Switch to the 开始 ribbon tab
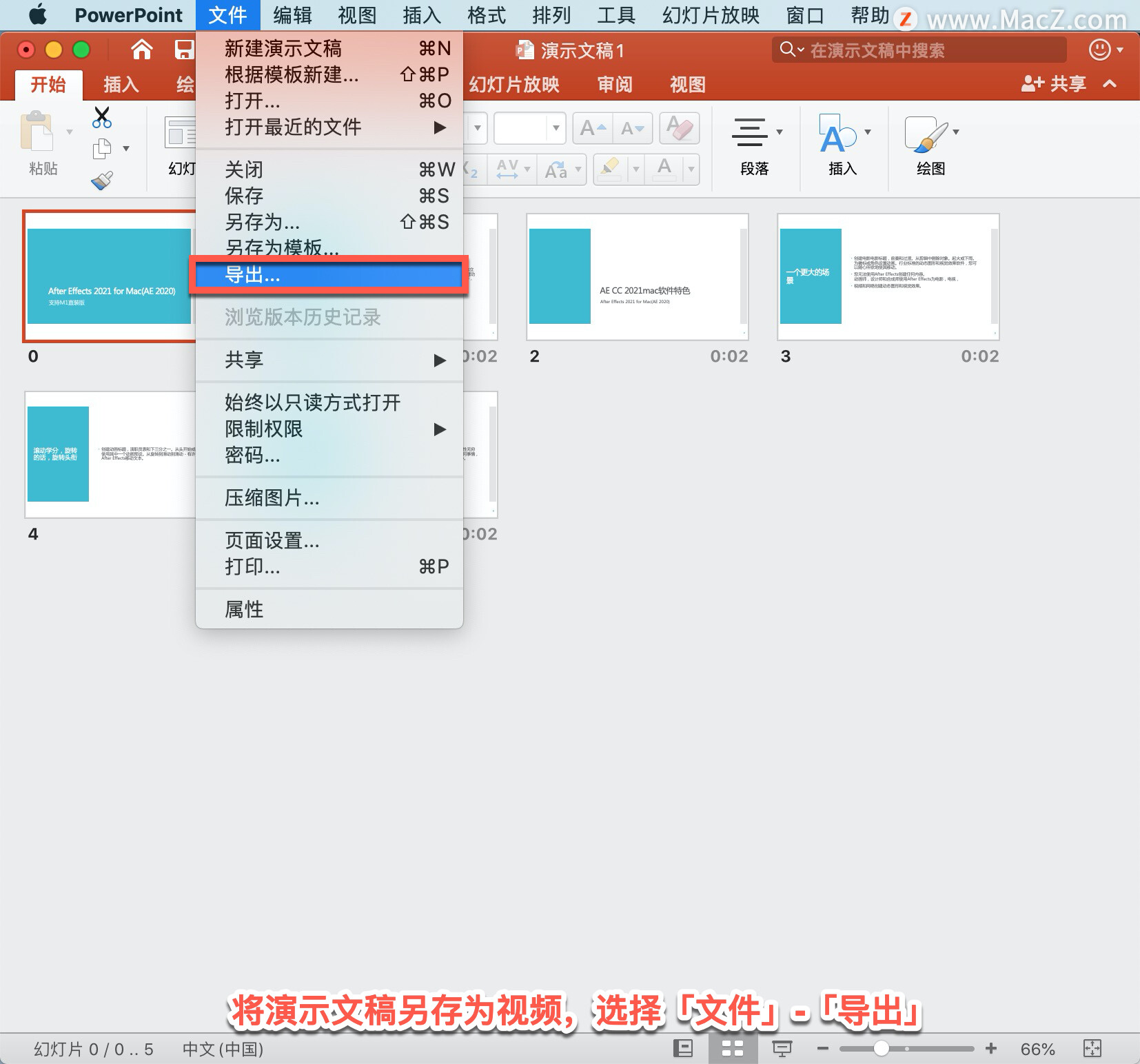The height and width of the screenshot is (1064, 1140). click(x=48, y=85)
